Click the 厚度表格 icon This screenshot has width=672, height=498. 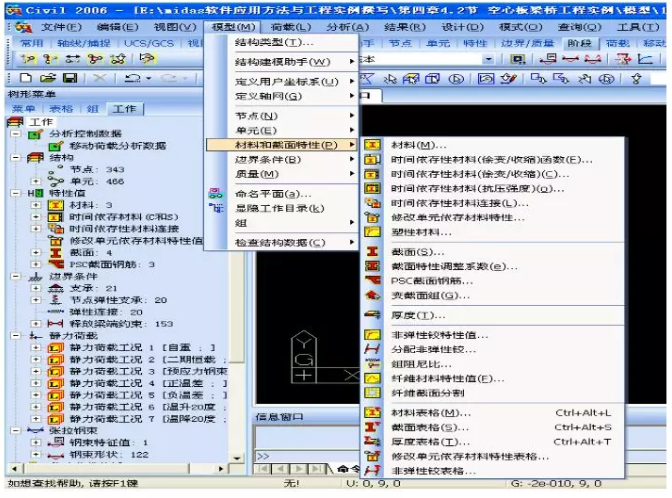tap(372, 441)
